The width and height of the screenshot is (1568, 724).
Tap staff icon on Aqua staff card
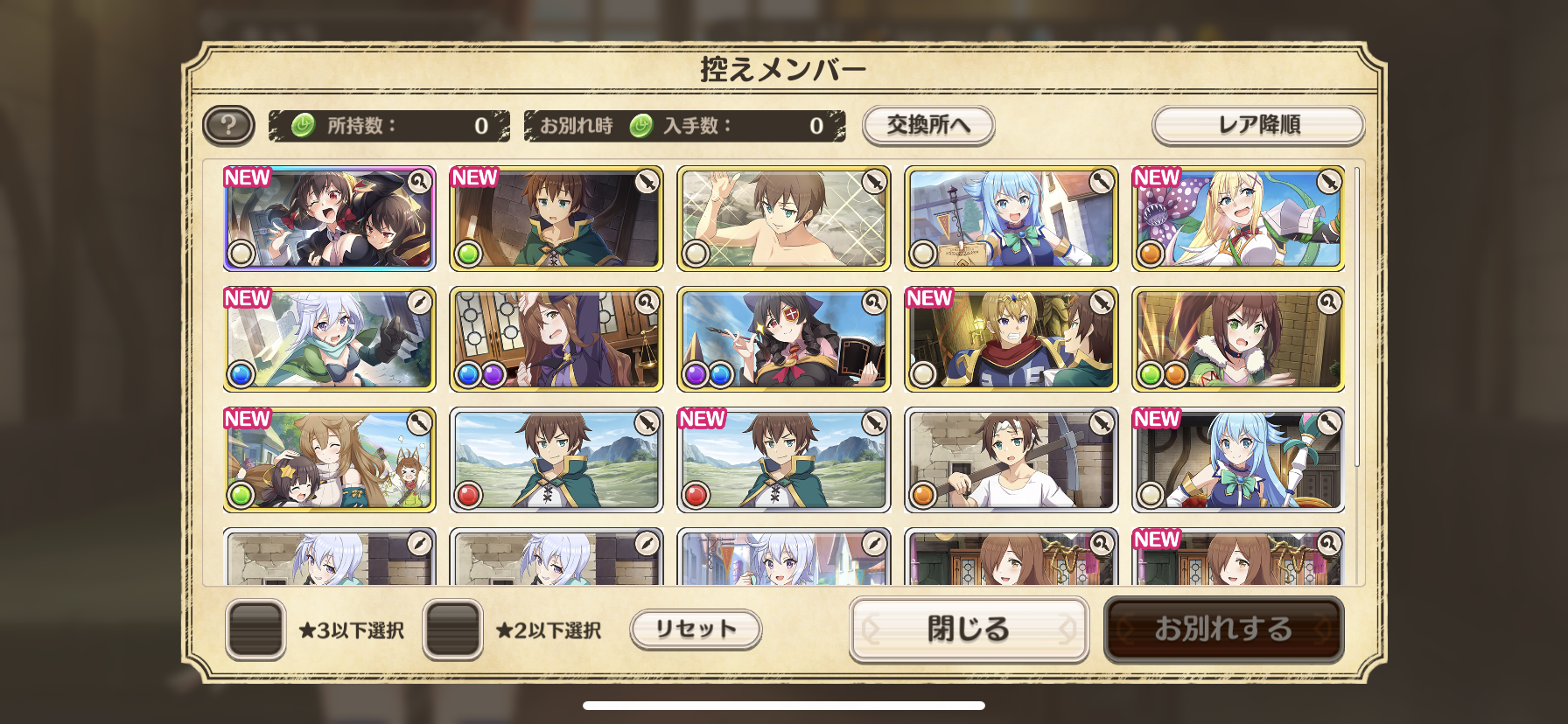point(1329,423)
